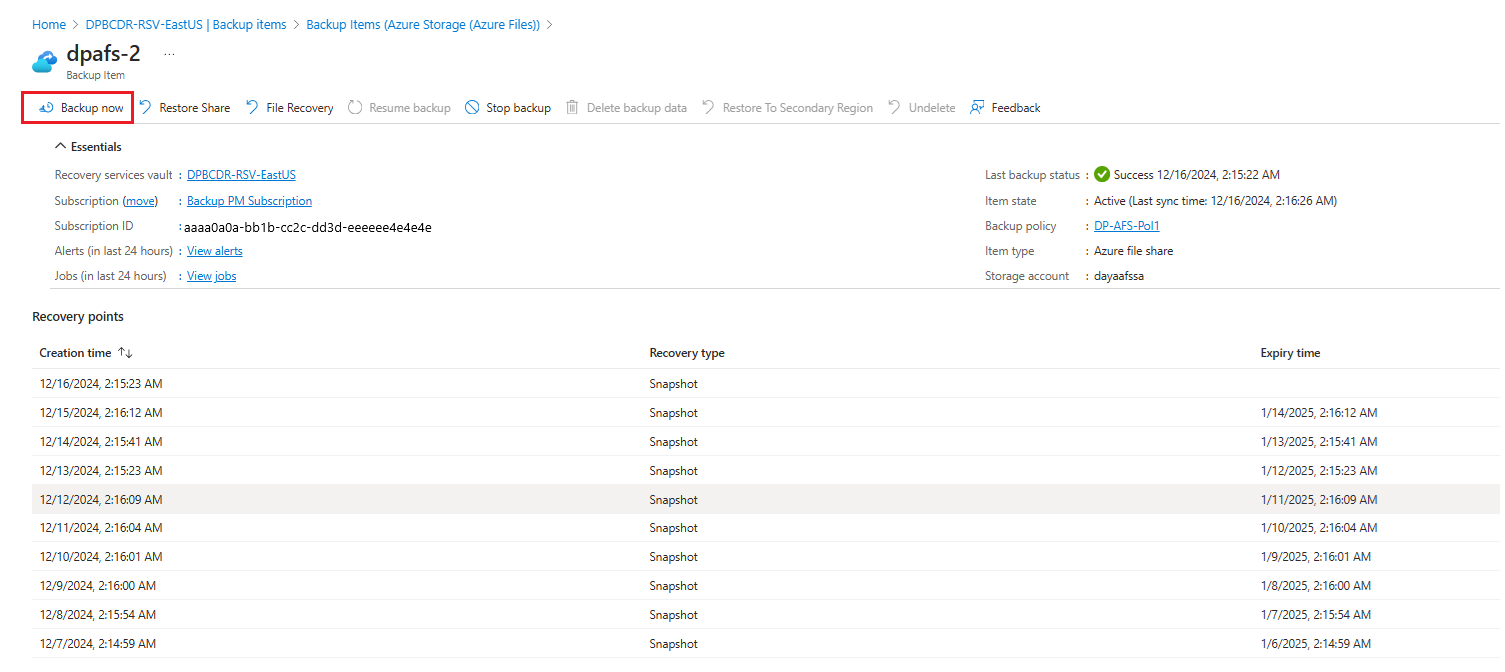Click the trash can delete icon

pyautogui.click(x=572, y=107)
